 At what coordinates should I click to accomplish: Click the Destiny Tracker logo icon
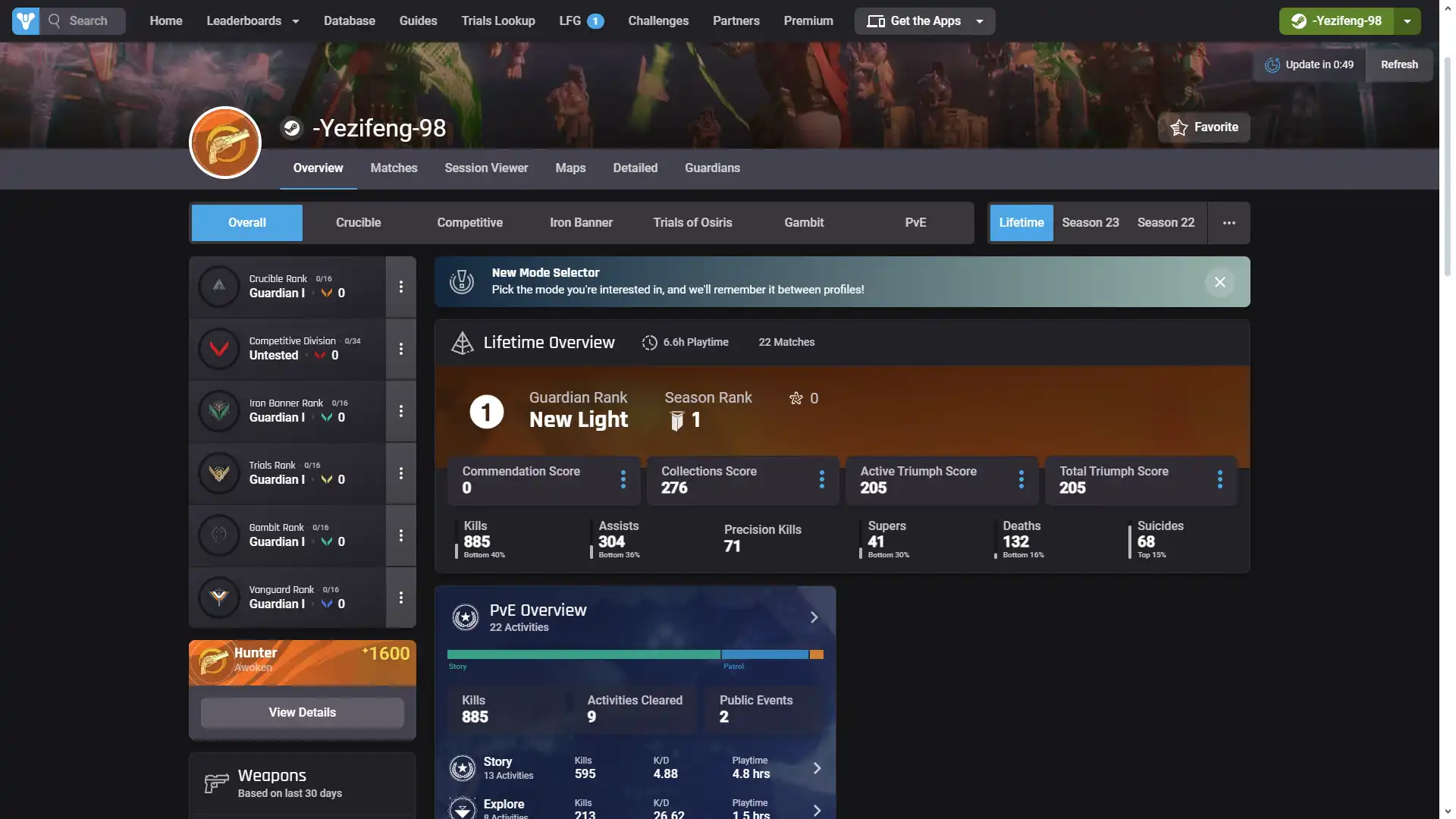pos(25,21)
